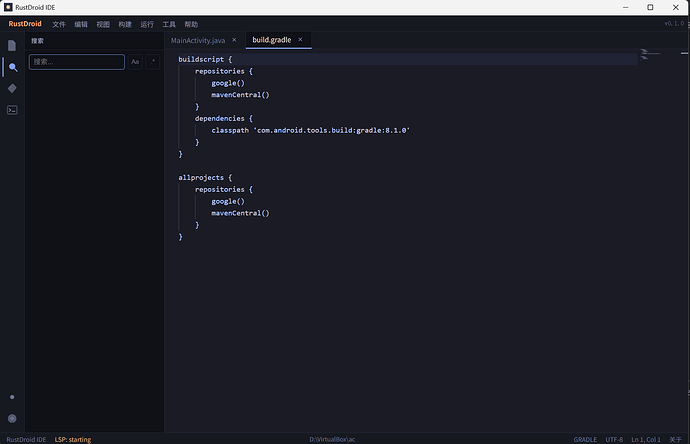Click the buildscript { code line
Screen dimensions: 690x444
(205, 59)
